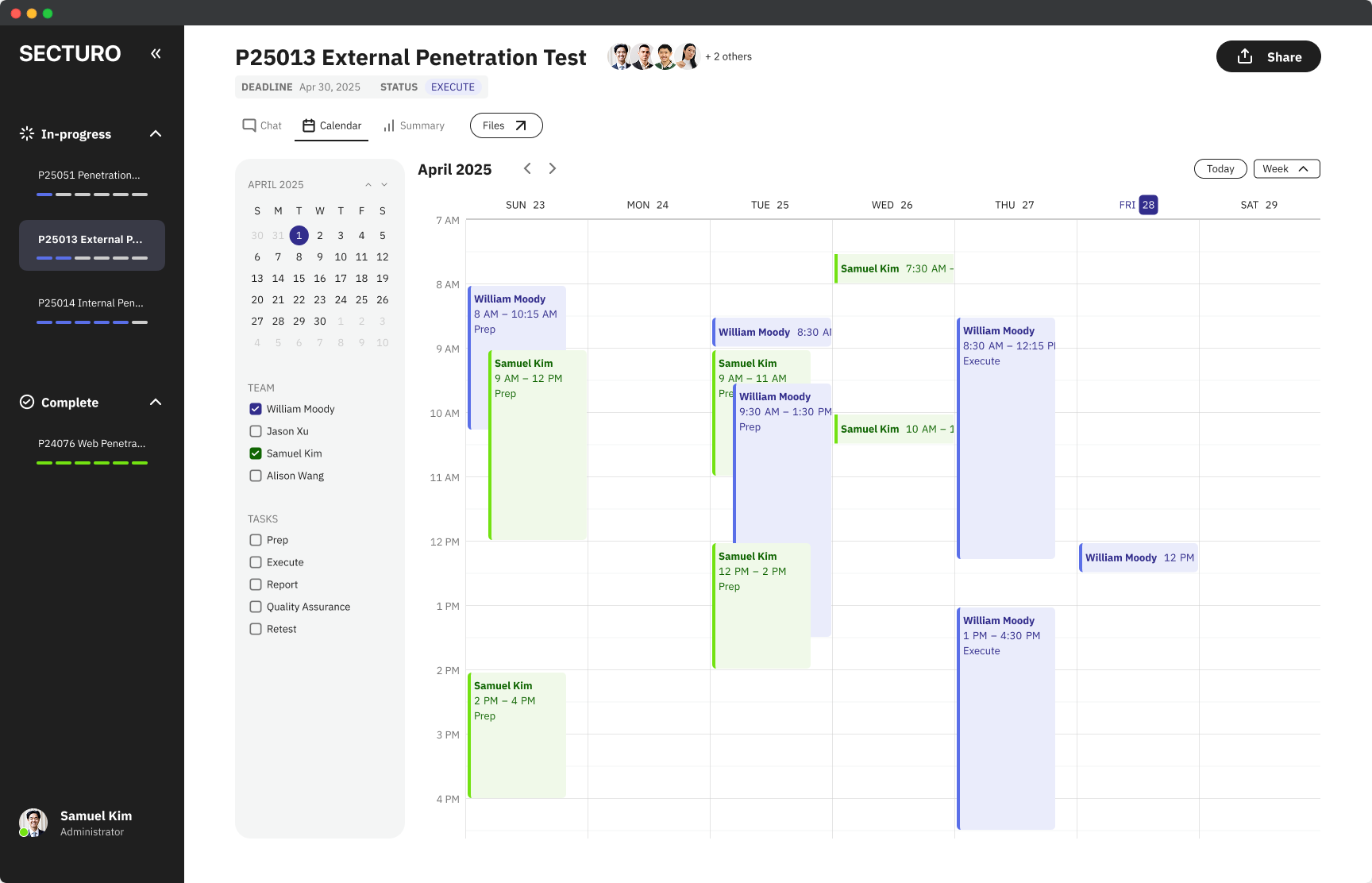Go to next week arrow
Image resolution: width=1372 pixels, height=883 pixels.
pos(553,168)
